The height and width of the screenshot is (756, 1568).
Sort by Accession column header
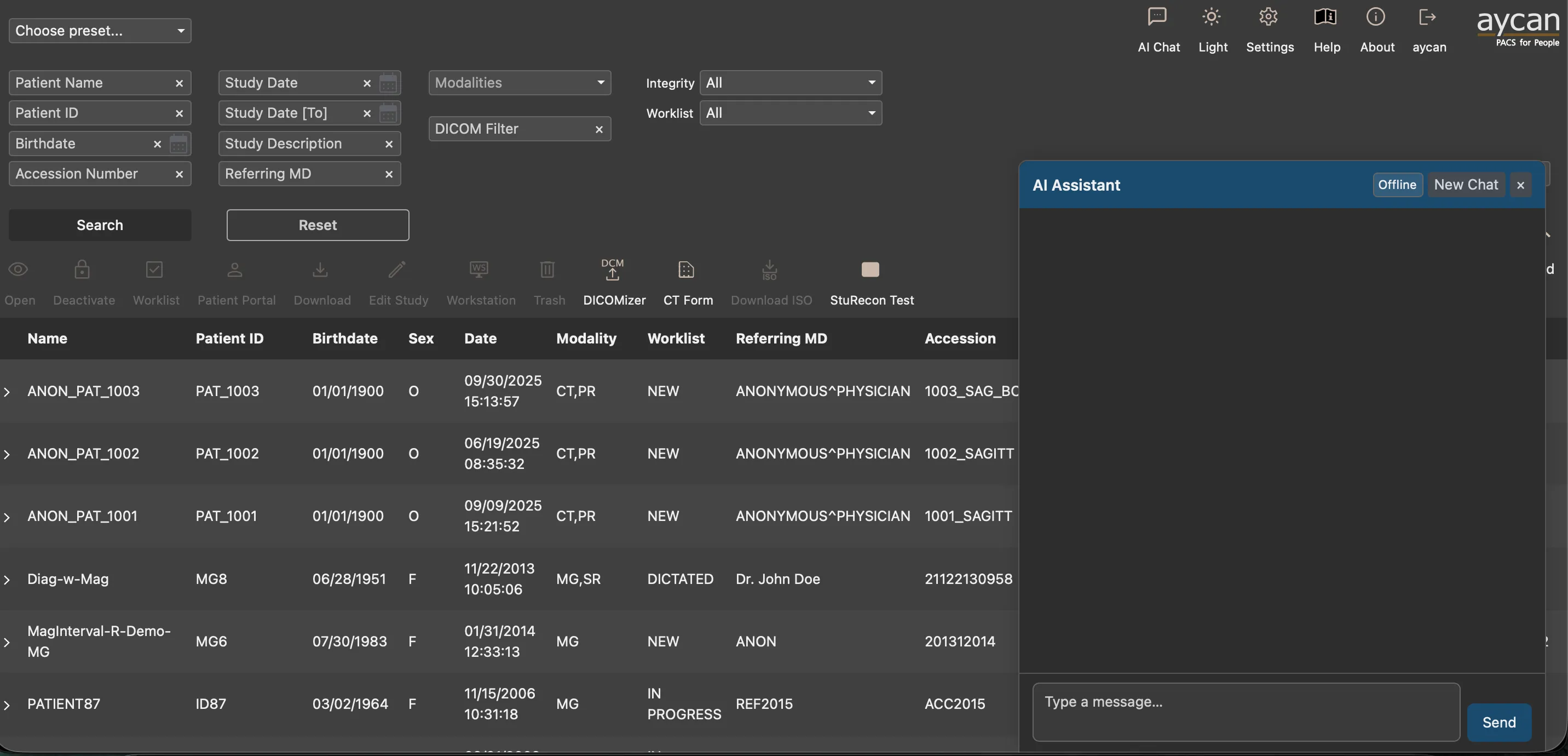click(x=960, y=339)
